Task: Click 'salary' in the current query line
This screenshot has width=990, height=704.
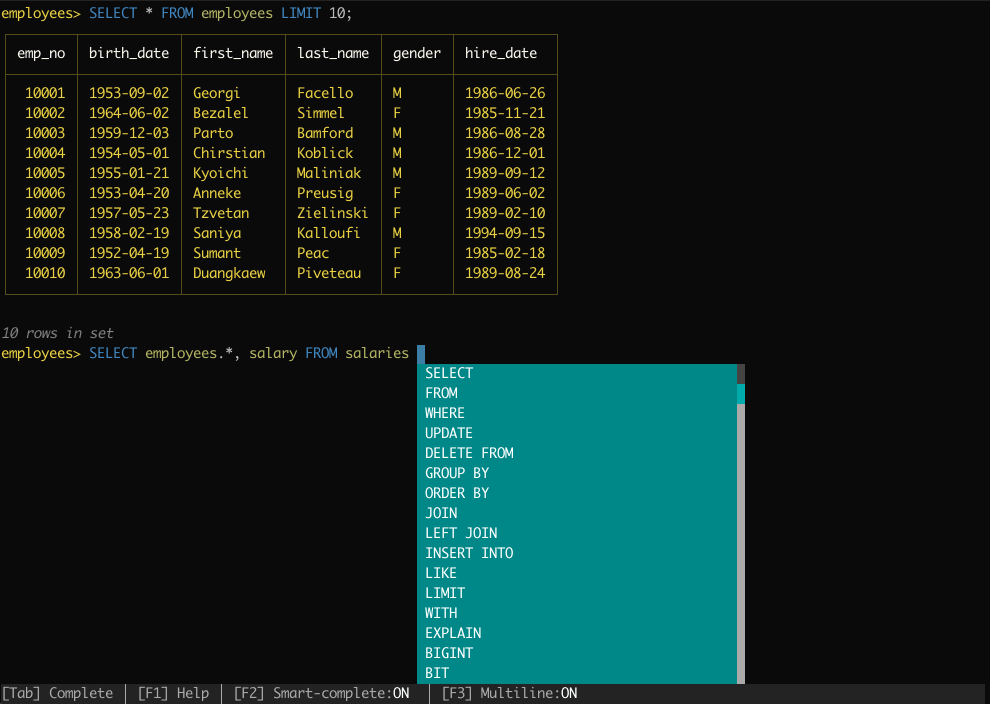Action: coord(273,354)
